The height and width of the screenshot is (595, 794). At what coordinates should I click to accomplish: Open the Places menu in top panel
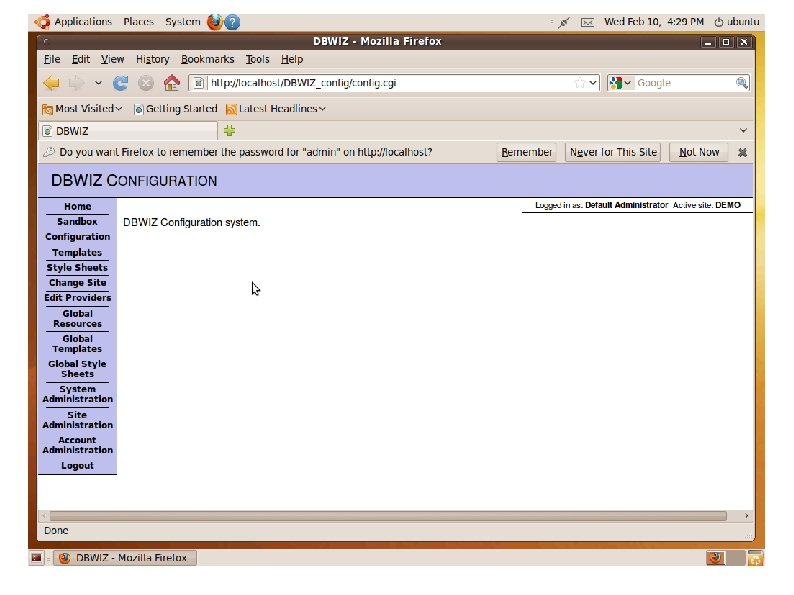[x=138, y=22]
